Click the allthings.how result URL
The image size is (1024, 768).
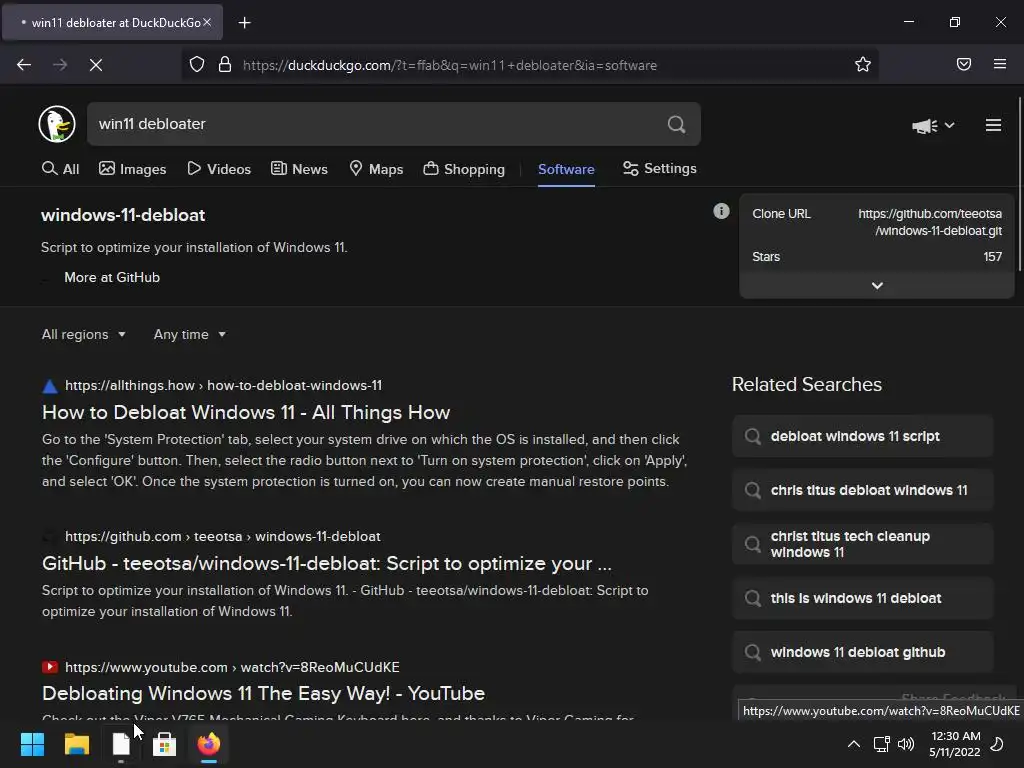pos(223,385)
